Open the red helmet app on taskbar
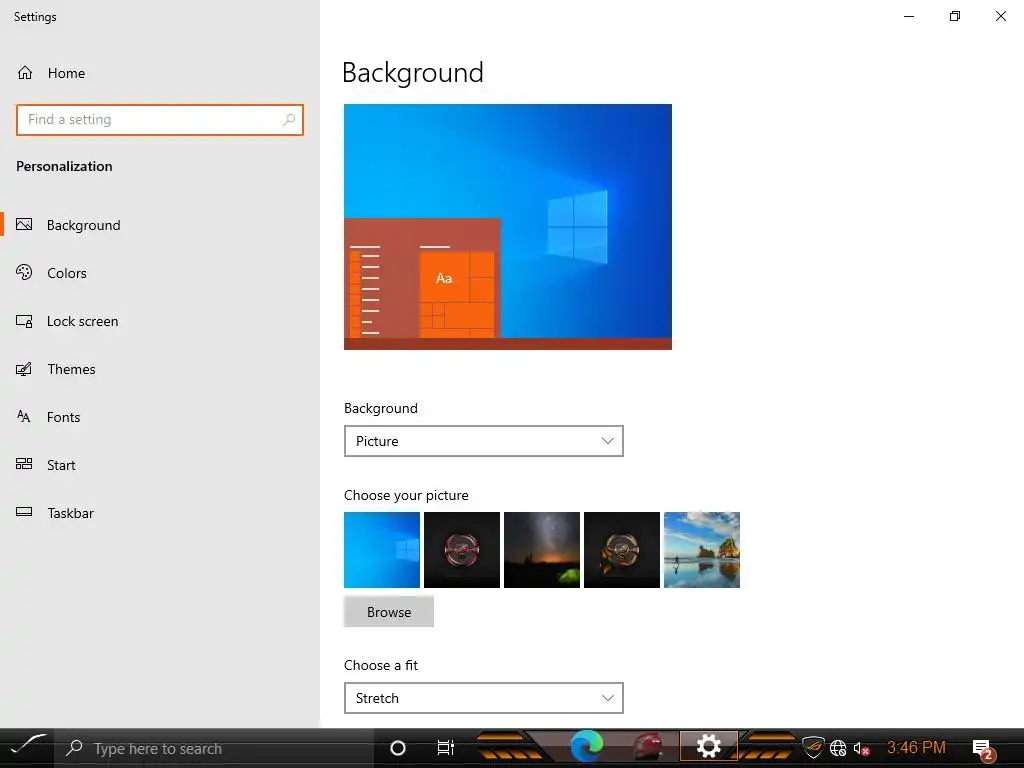 [x=648, y=746]
